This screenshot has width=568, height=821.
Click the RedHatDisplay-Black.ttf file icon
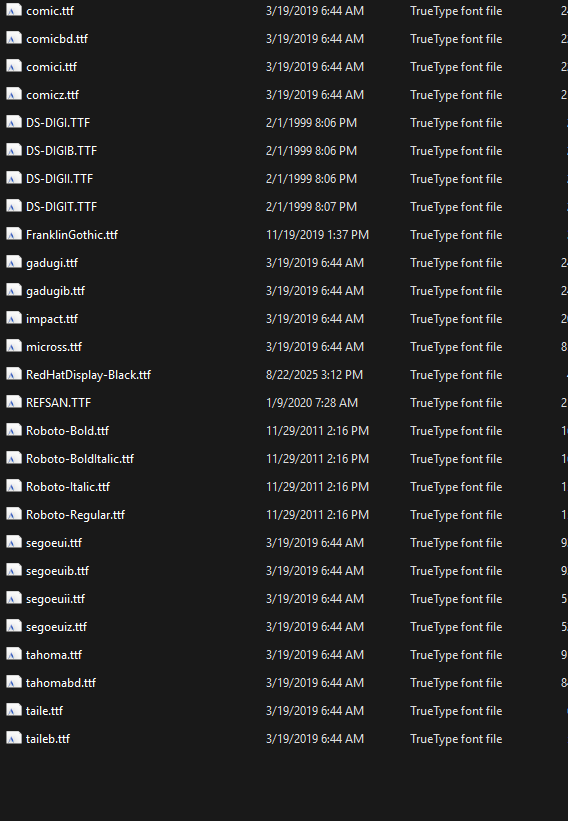pos(14,374)
